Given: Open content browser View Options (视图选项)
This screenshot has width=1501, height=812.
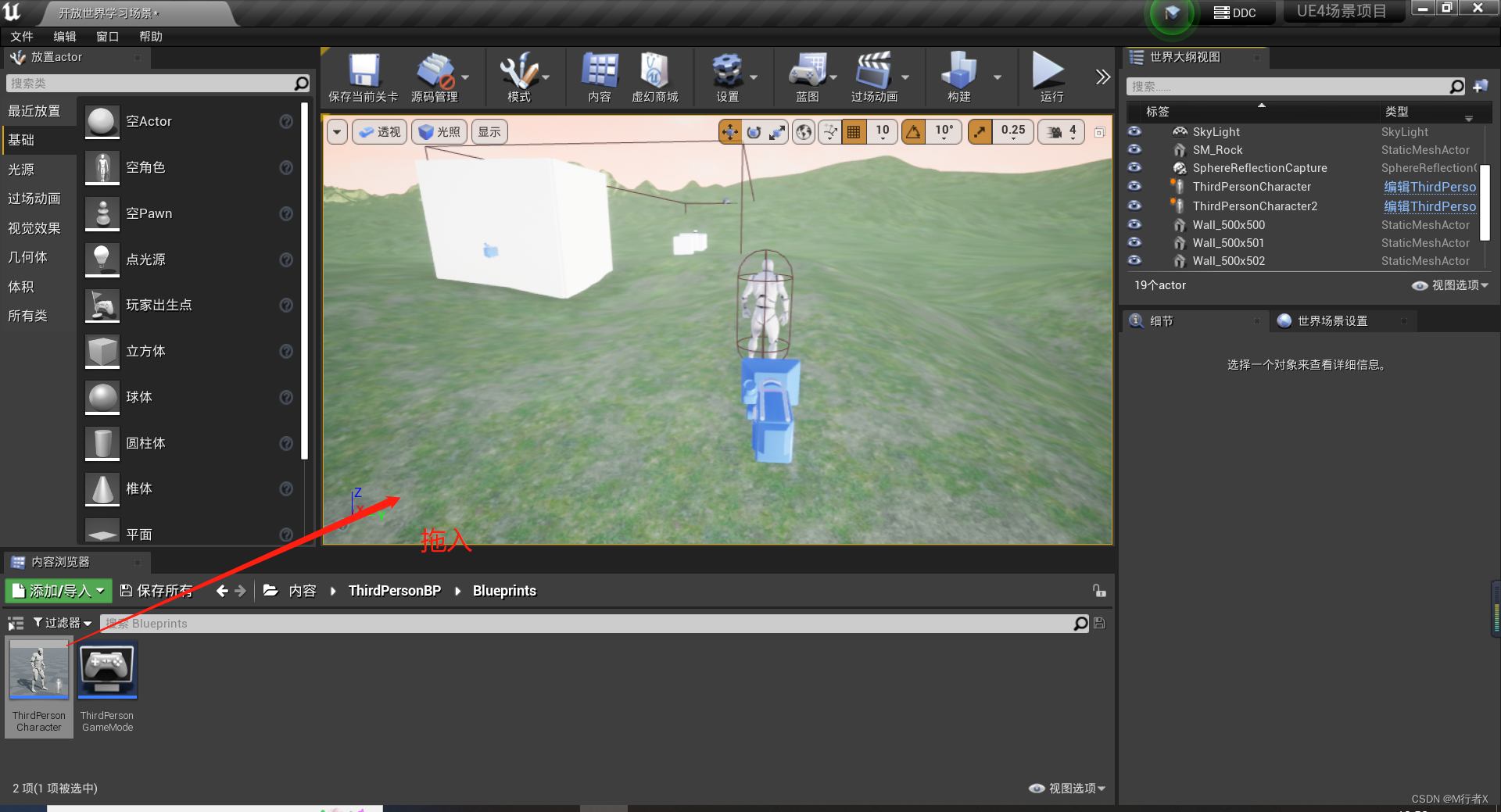Looking at the screenshot, I should point(1068,789).
